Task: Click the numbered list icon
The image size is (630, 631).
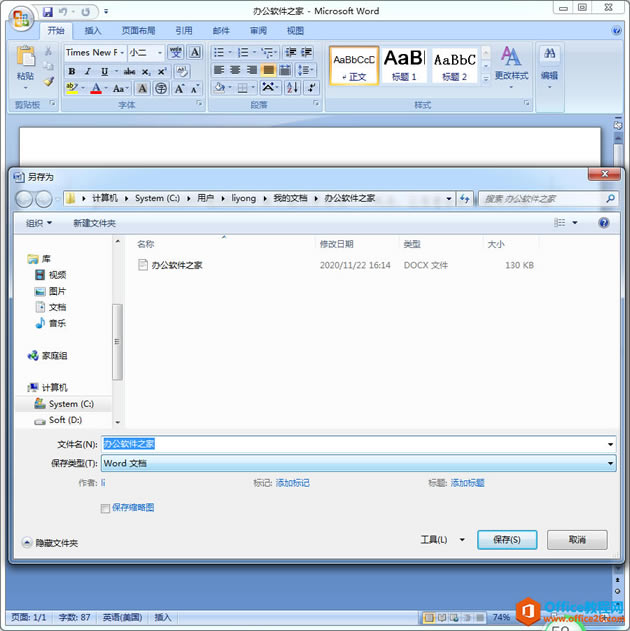Action: [x=243, y=52]
